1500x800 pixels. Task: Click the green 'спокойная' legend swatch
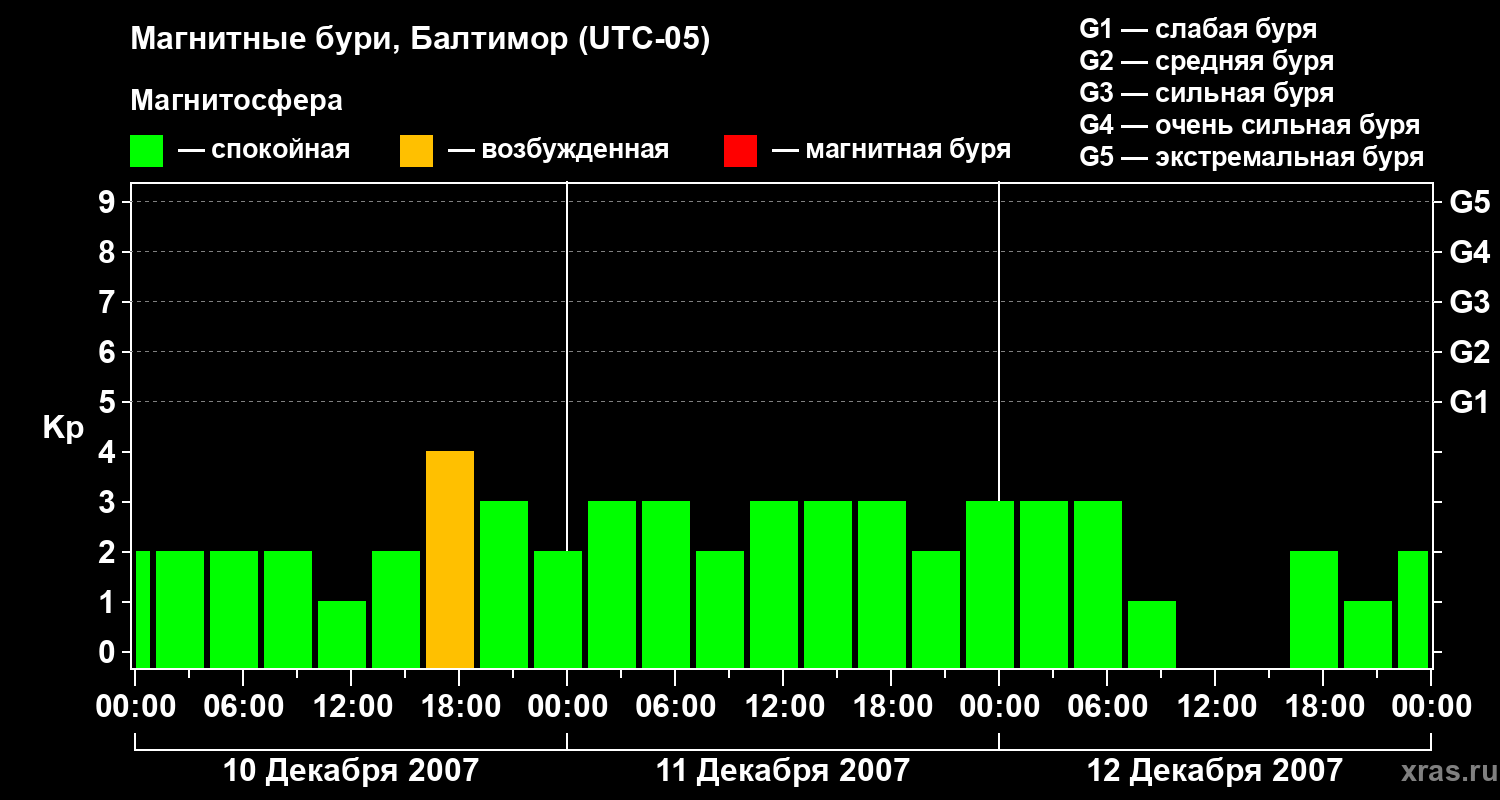pos(146,151)
